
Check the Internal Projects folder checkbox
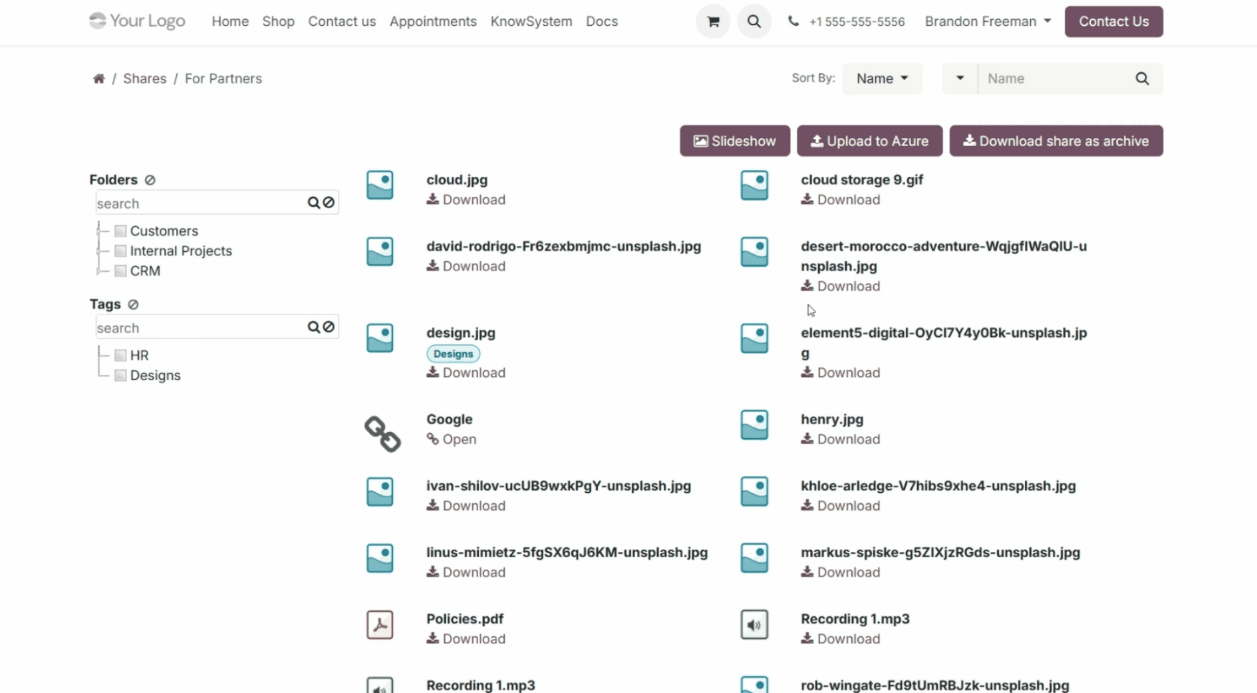click(120, 251)
